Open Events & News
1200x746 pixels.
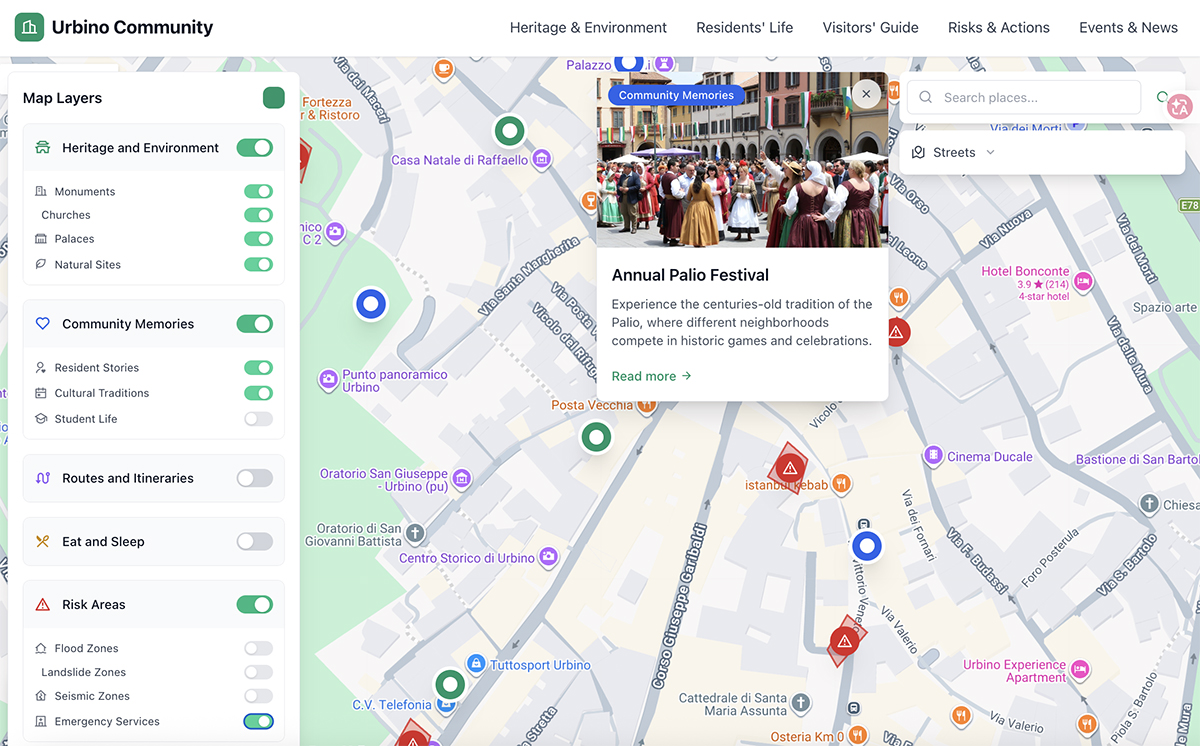coord(1128,27)
